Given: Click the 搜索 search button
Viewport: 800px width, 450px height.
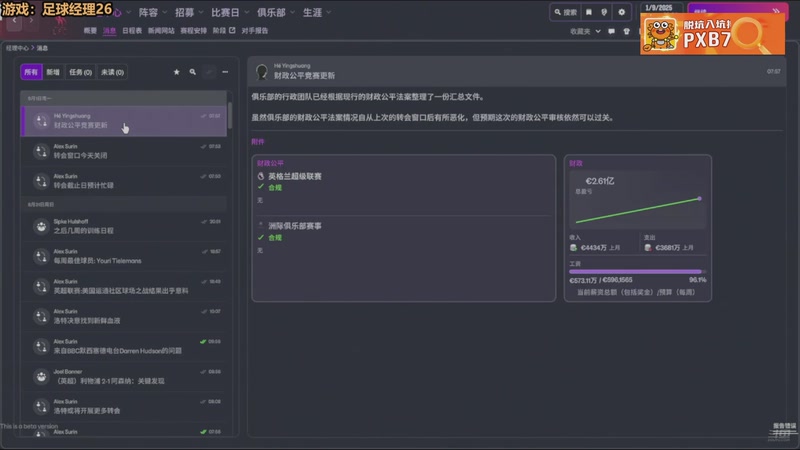Looking at the screenshot, I should click(566, 12).
